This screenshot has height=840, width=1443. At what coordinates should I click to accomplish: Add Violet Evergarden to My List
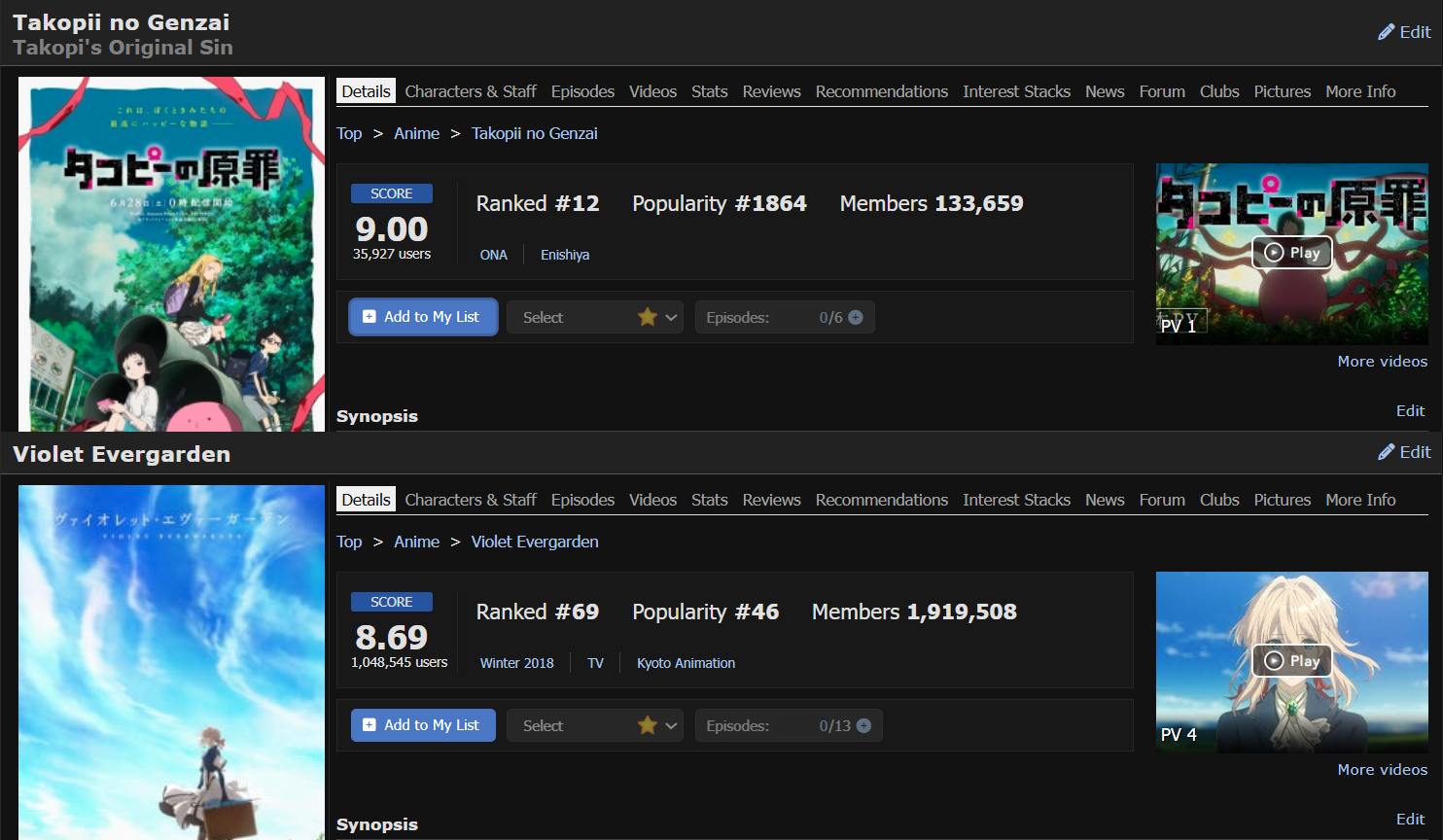(423, 725)
